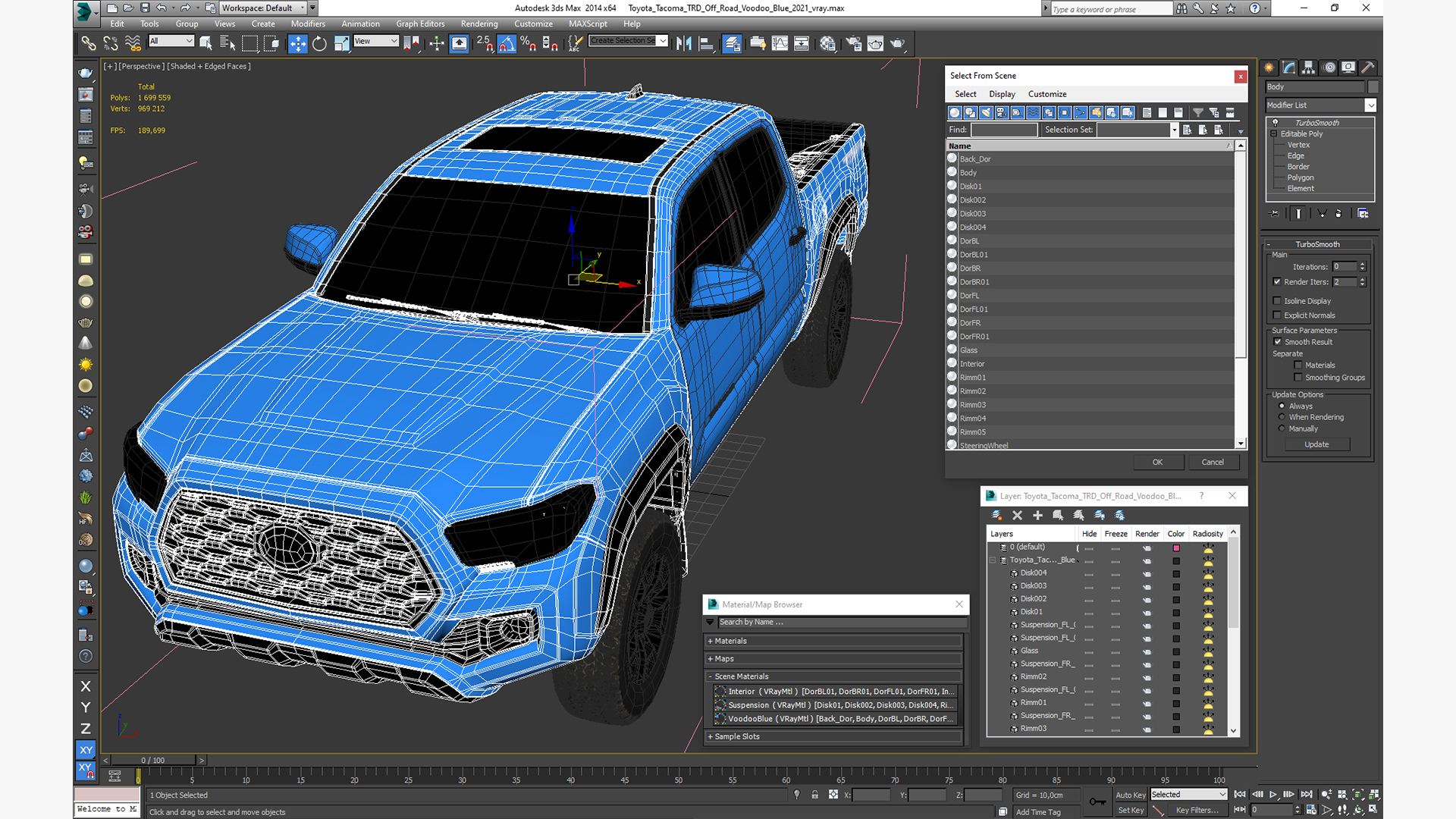The height and width of the screenshot is (819, 1456).
Task: Click Select by Name toolbar icon
Action: [227, 43]
